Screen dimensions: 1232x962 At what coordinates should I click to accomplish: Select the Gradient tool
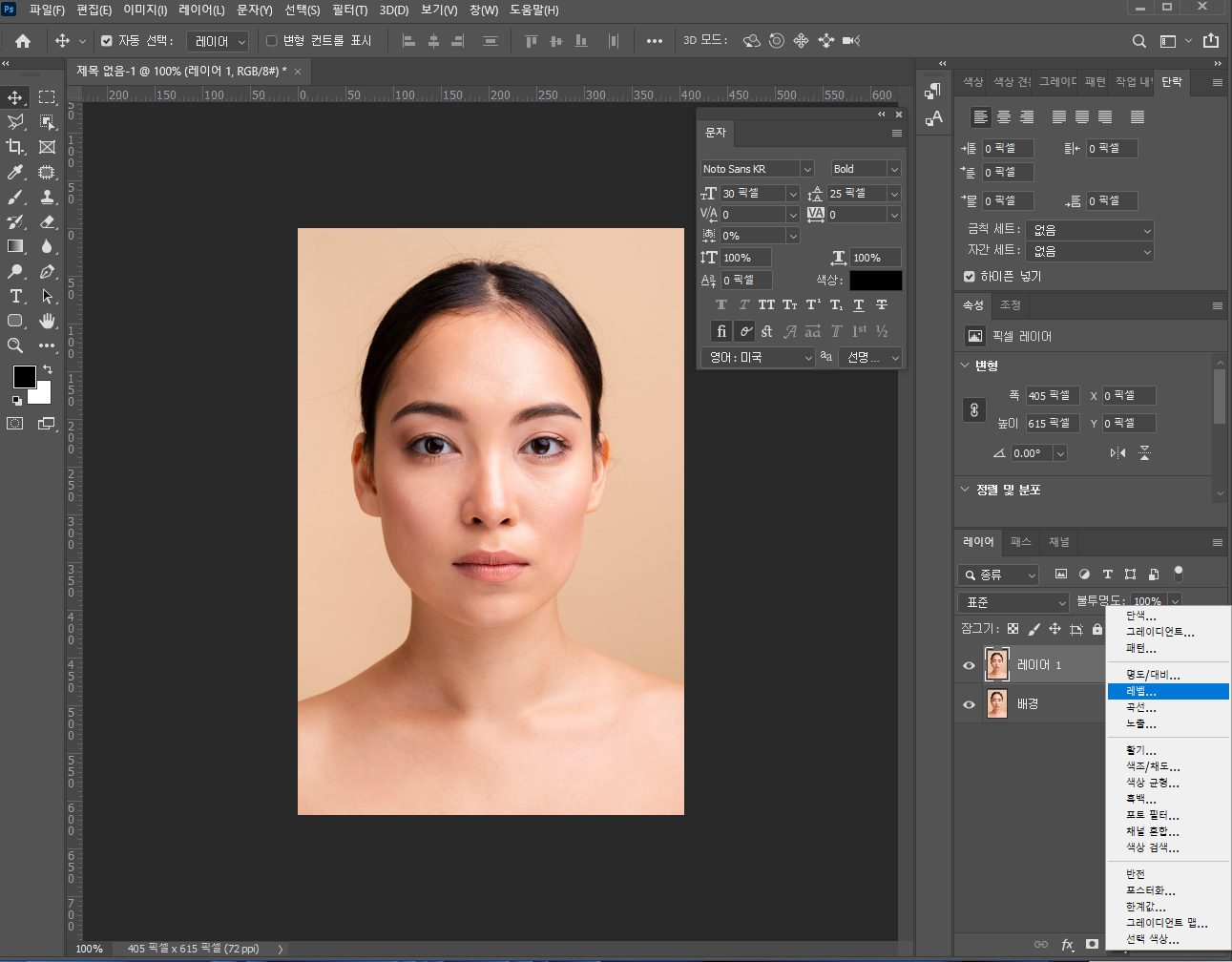coord(15,246)
